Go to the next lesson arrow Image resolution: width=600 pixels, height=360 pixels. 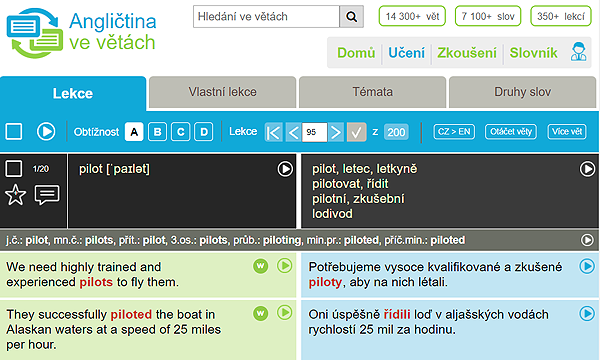336,132
